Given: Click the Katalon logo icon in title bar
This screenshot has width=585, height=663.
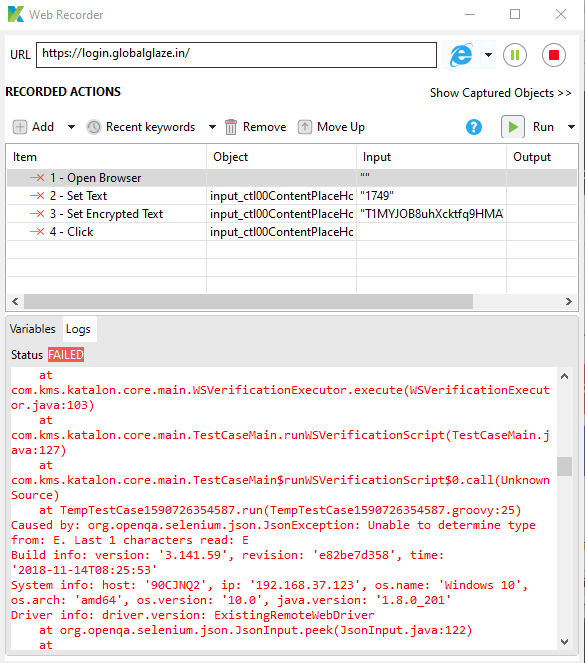Looking at the screenshot, I should click(x=16, y=14).
